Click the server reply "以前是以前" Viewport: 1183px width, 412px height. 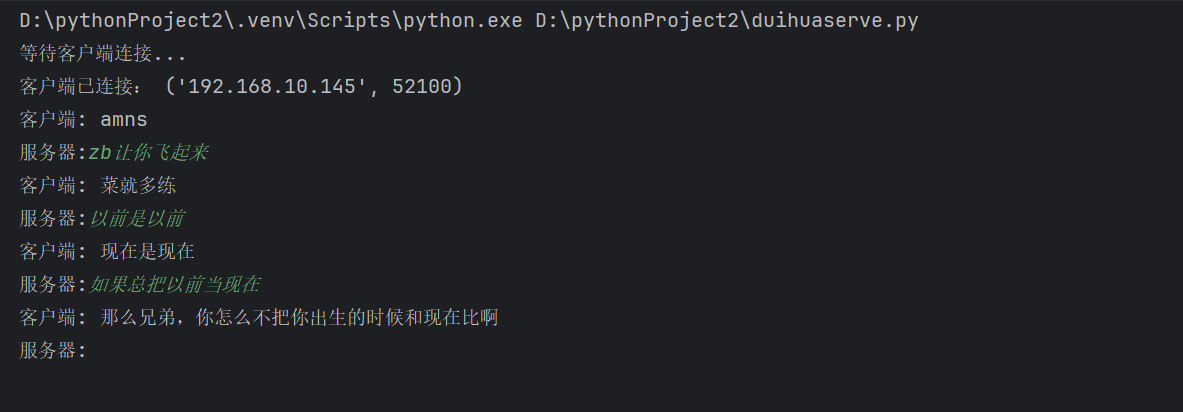point(137,219)
